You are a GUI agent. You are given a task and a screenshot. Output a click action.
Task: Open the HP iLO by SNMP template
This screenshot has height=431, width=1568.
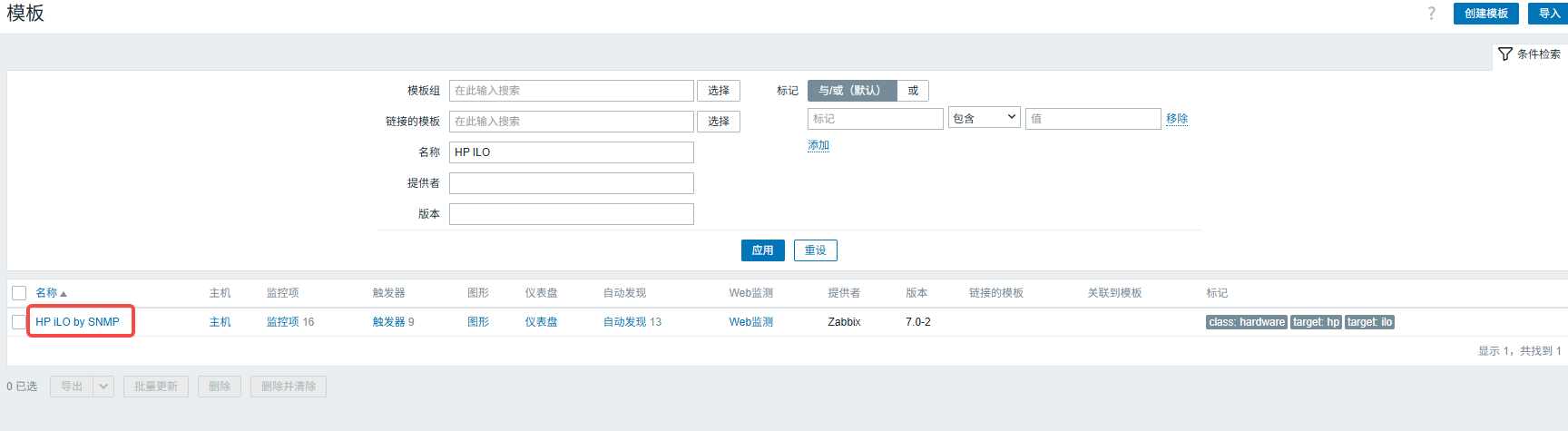point(77,322)
